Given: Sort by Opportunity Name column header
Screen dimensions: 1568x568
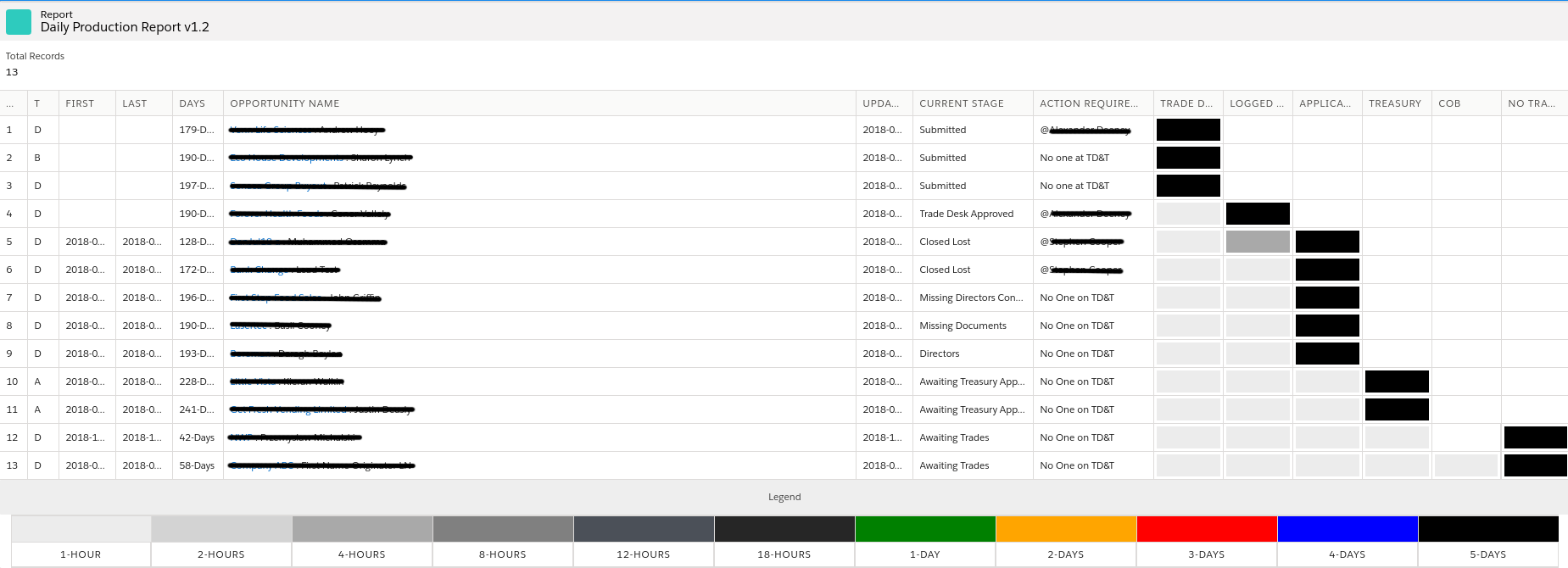Looking at the screenshot, I should (x=285, y=103).
